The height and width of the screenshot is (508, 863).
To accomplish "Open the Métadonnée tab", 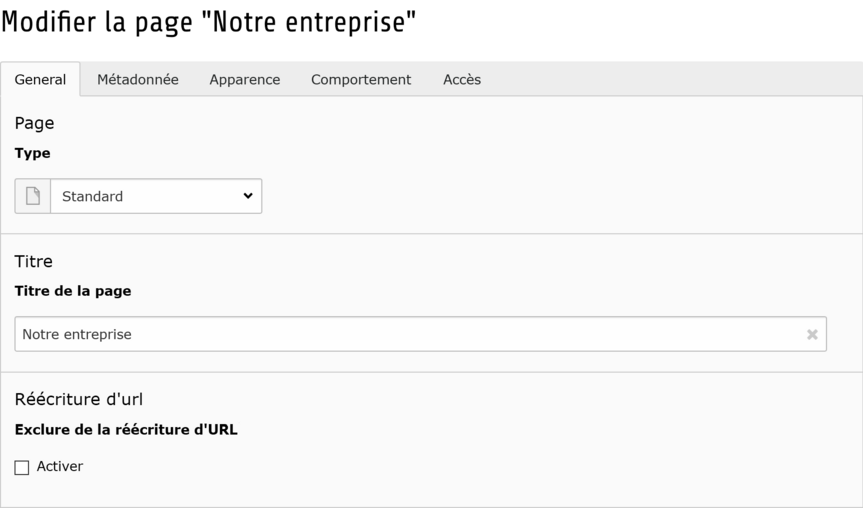I will (x=138, y=80).
